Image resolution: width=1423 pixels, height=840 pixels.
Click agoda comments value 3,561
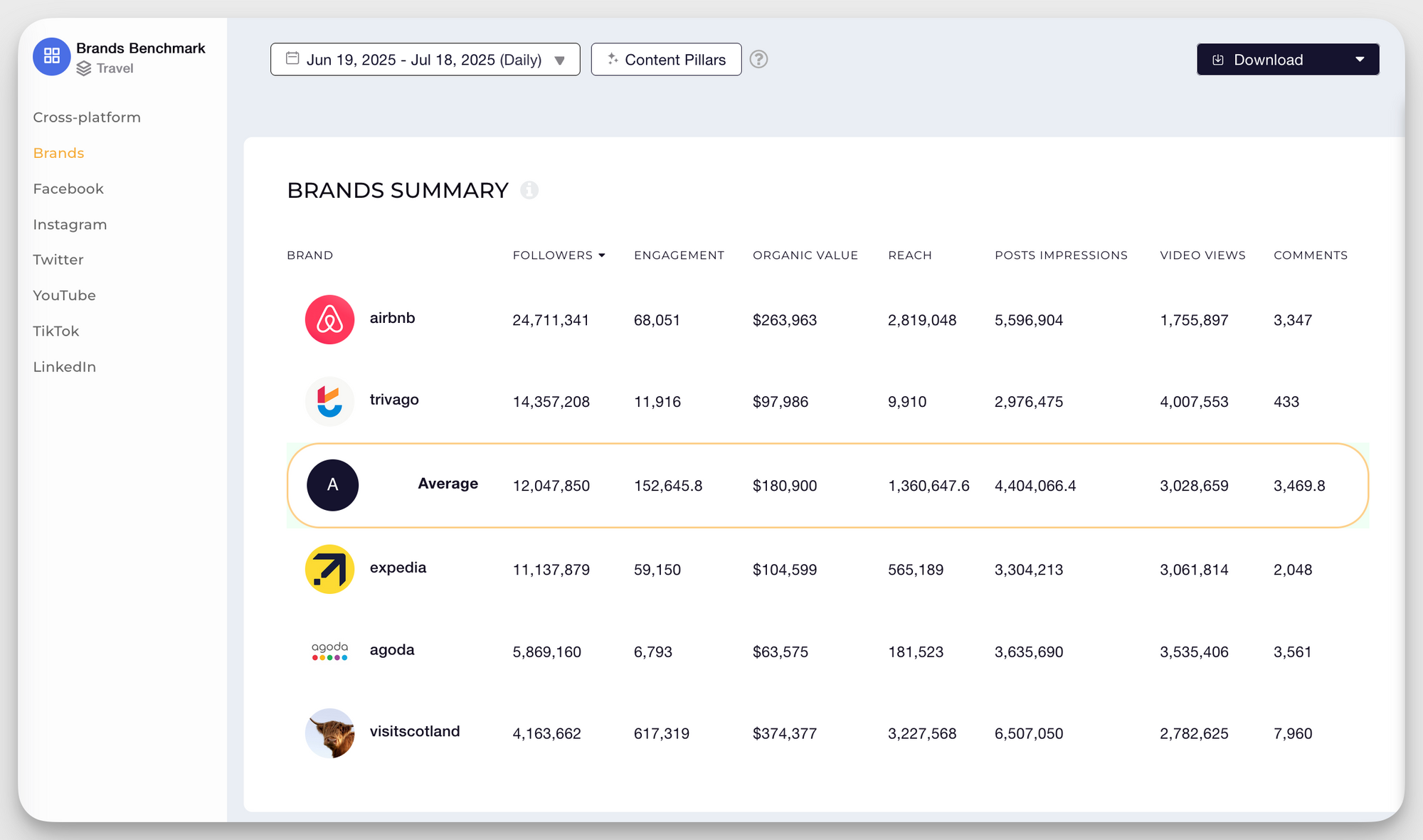click(x=1292, y=652)
